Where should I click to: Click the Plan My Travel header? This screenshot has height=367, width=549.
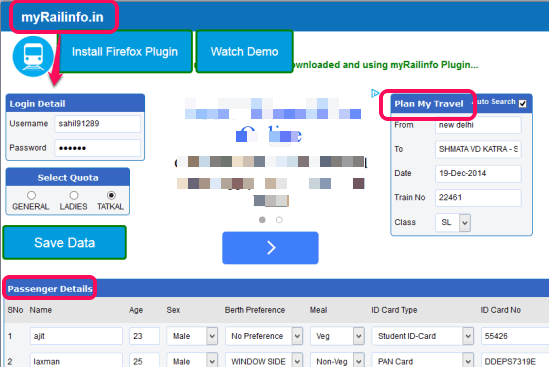[x=429, y=104]
